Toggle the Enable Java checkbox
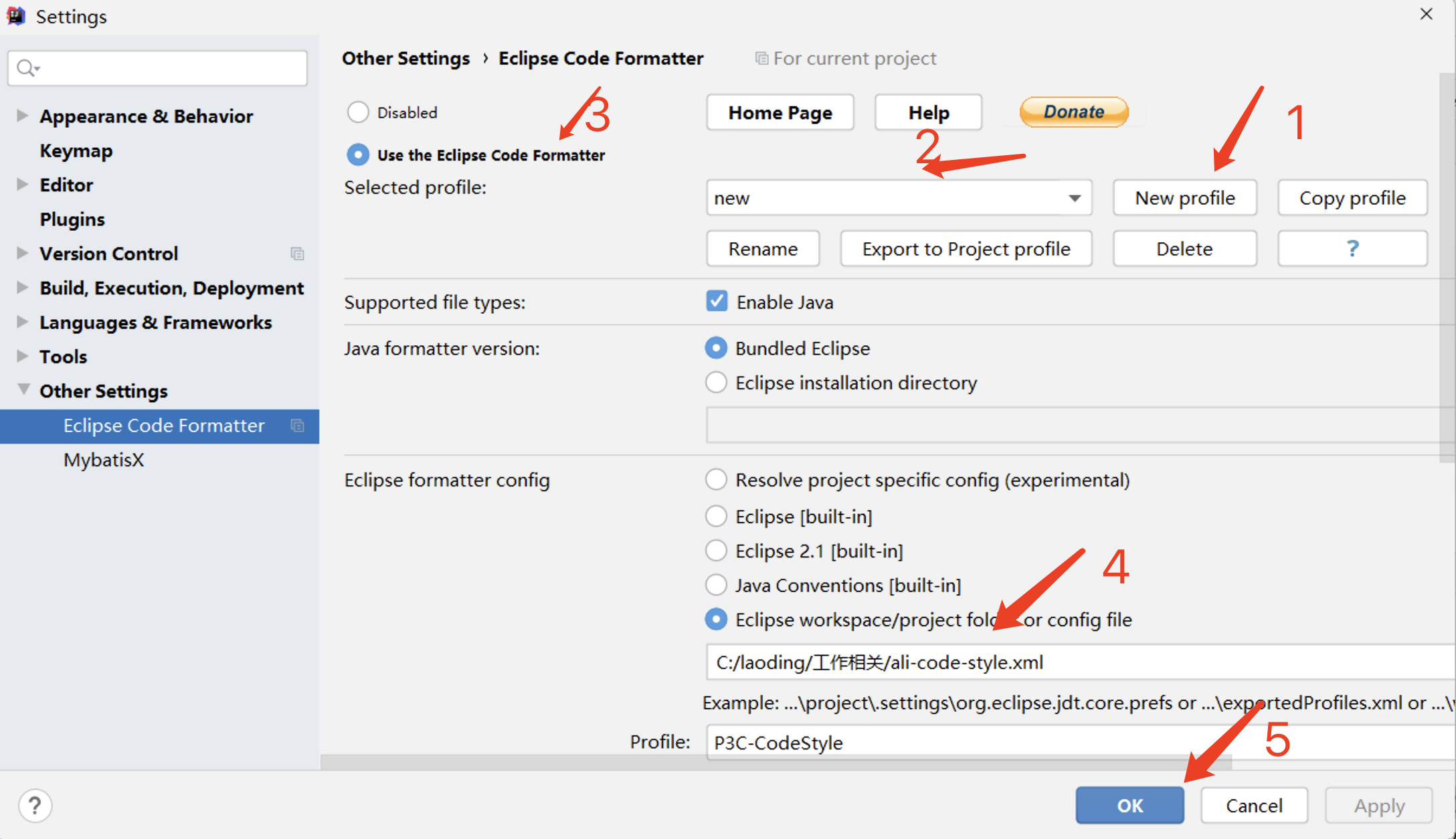1456x839 pixels. (x=717, y=302)
